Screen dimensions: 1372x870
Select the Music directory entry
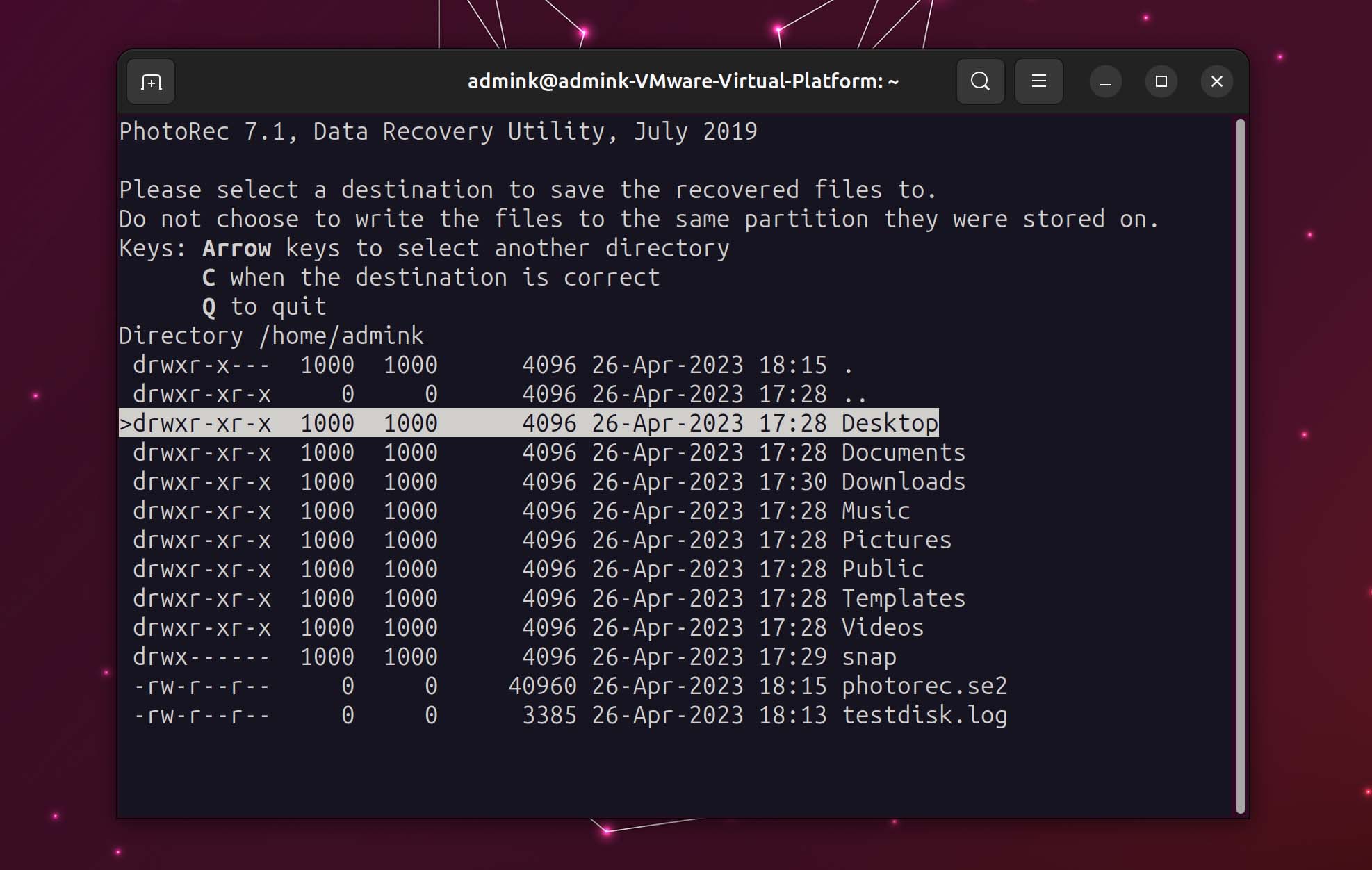point(521,511)
